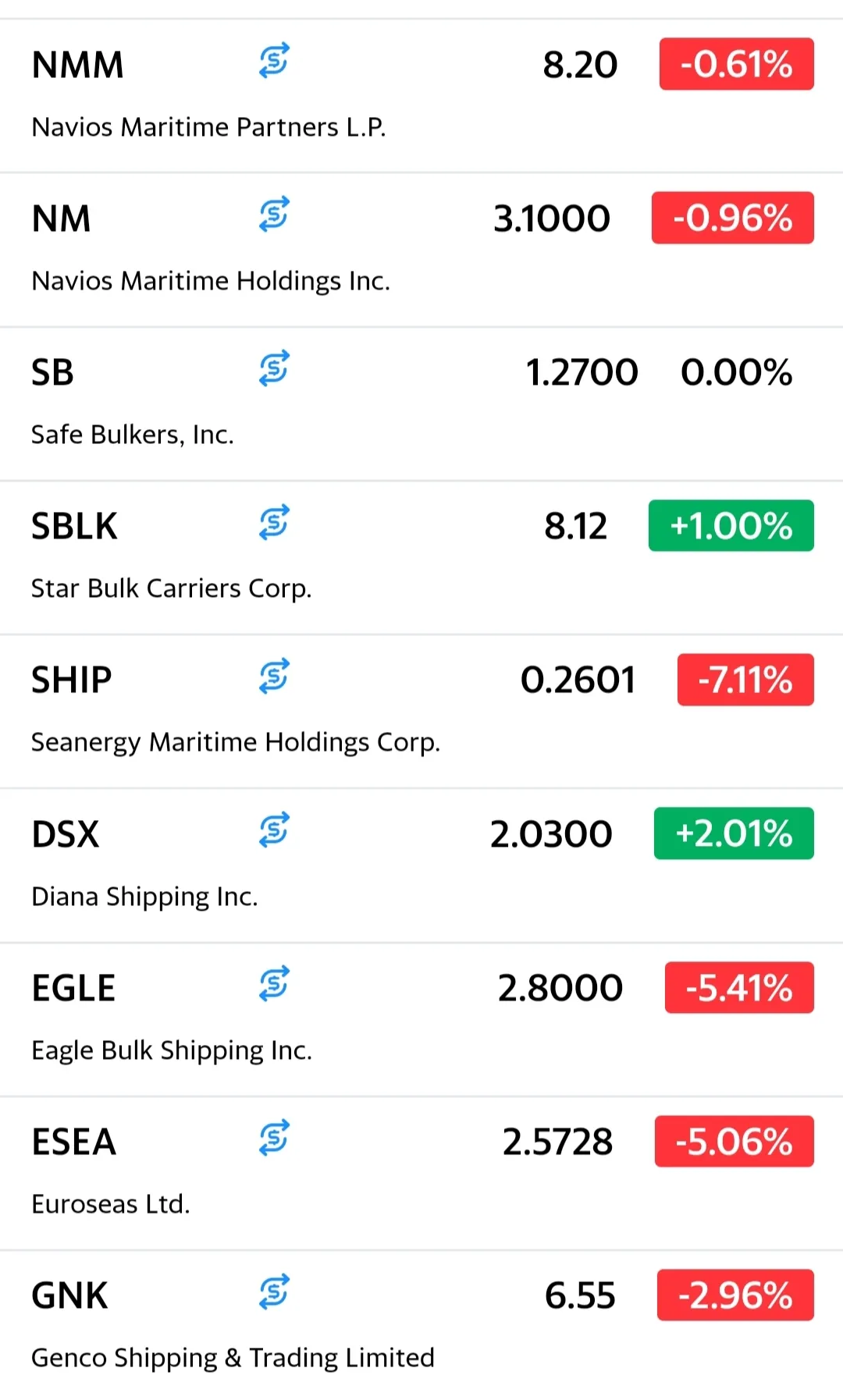Screen dimensions: 843x1400
Task: Select the Genco Shipping & Trading Limited row
Action: point(233,1358)
